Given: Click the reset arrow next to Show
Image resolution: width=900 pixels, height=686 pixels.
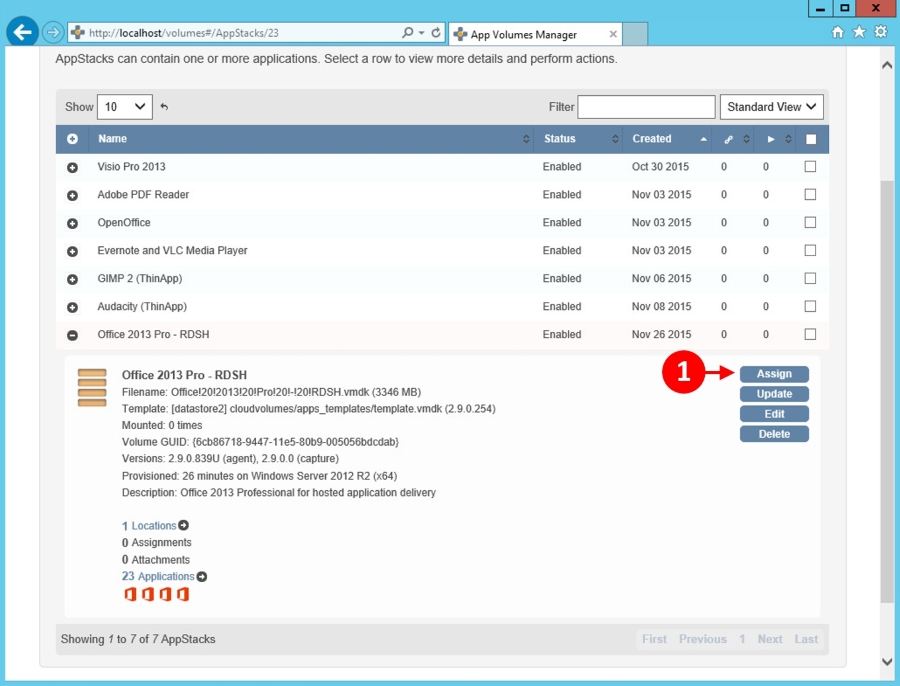Looking at the screenshot, I should coord(164,107).
